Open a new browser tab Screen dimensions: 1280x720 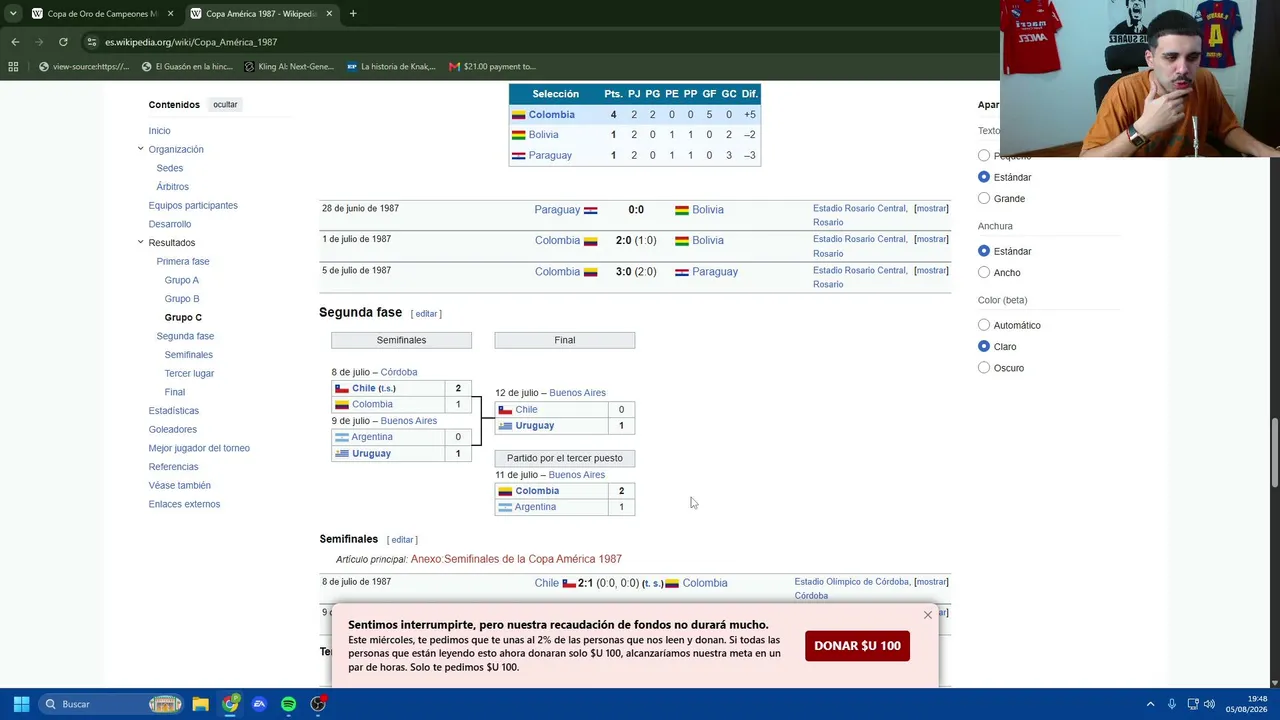tap(353, 14)
